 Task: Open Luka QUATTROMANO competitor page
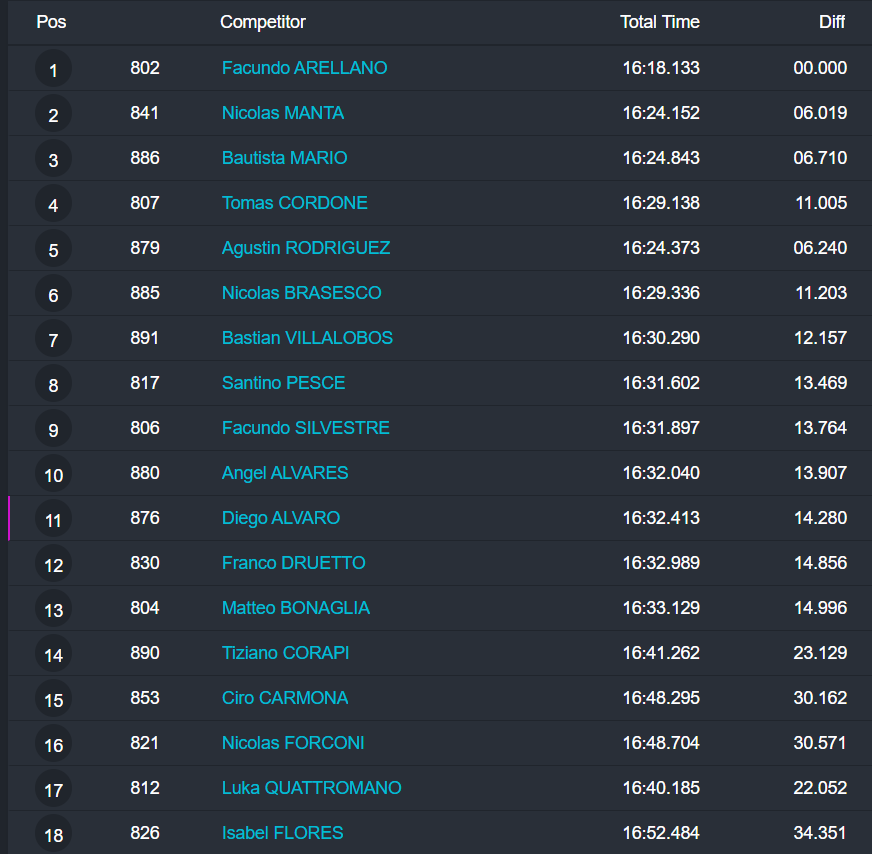pos(311,788)
